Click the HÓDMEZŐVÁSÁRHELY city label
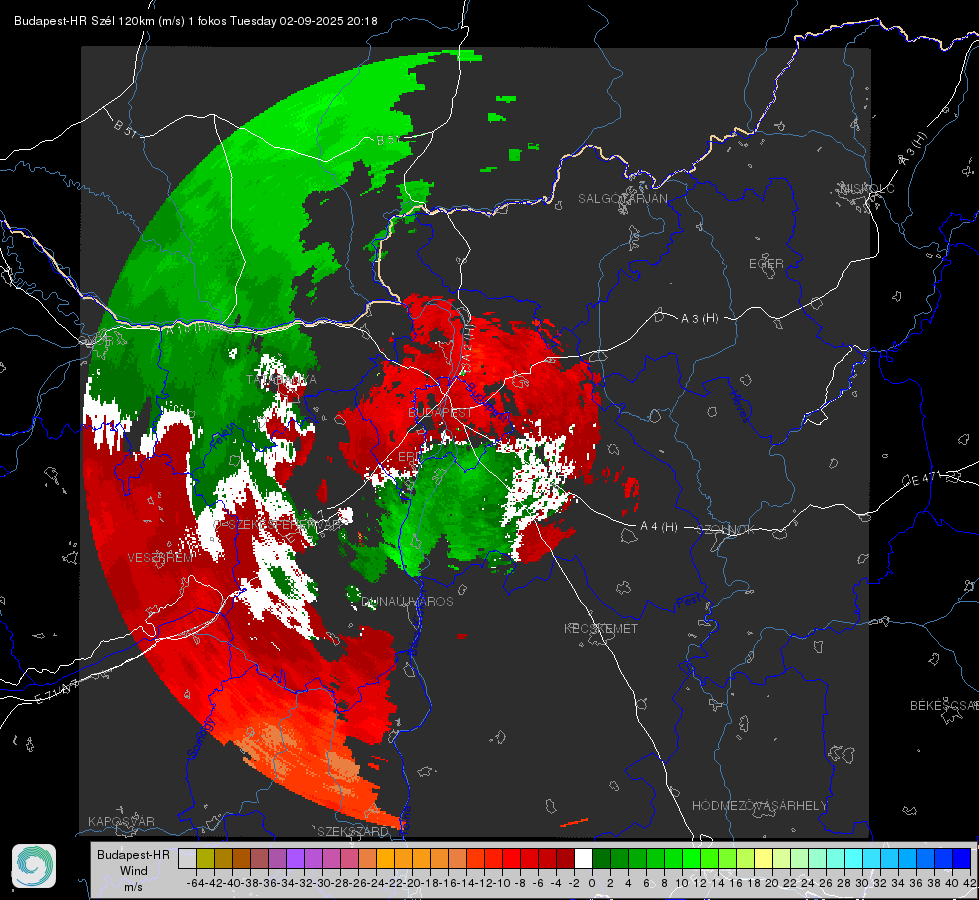The width and height of the screenshot is (979, 900). click(x=759, y=806)
